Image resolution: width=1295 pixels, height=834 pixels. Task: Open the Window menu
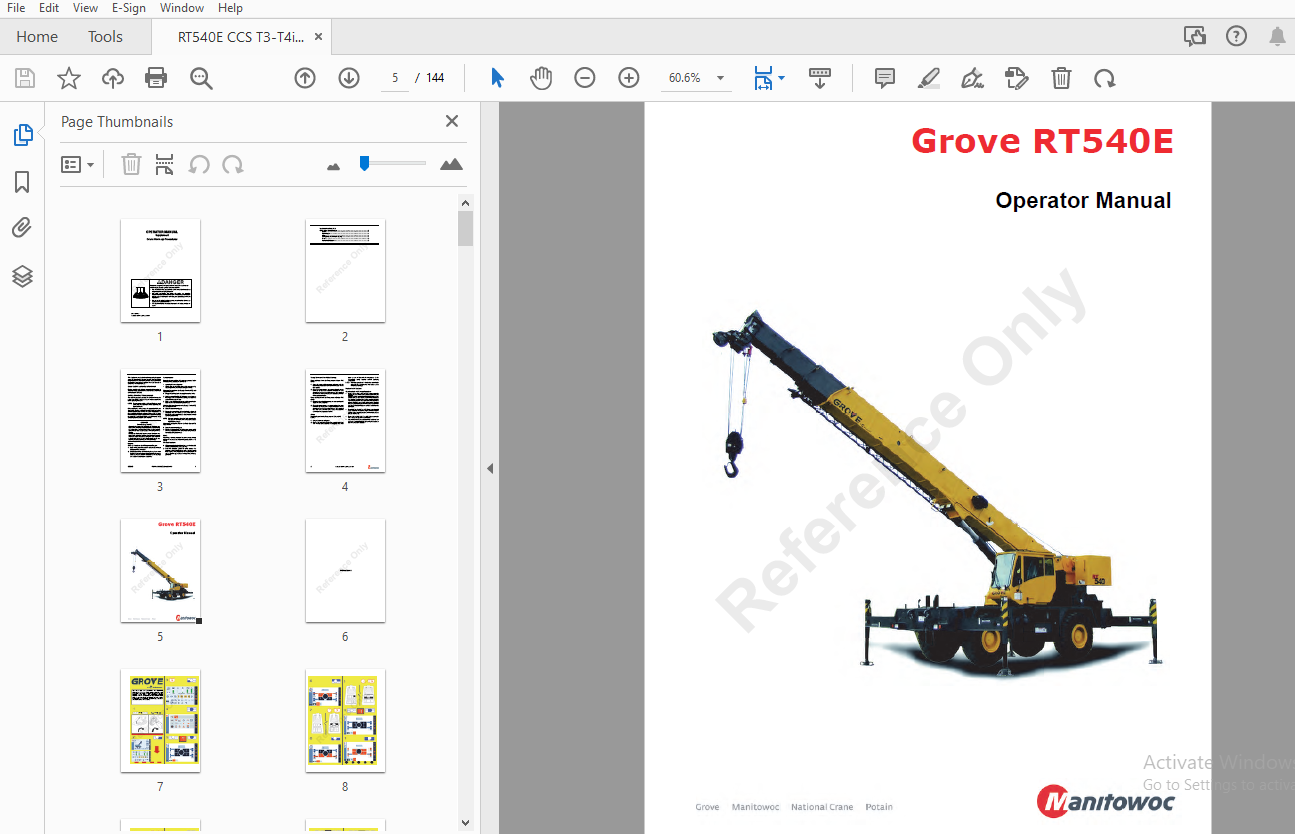coord(181,8)
